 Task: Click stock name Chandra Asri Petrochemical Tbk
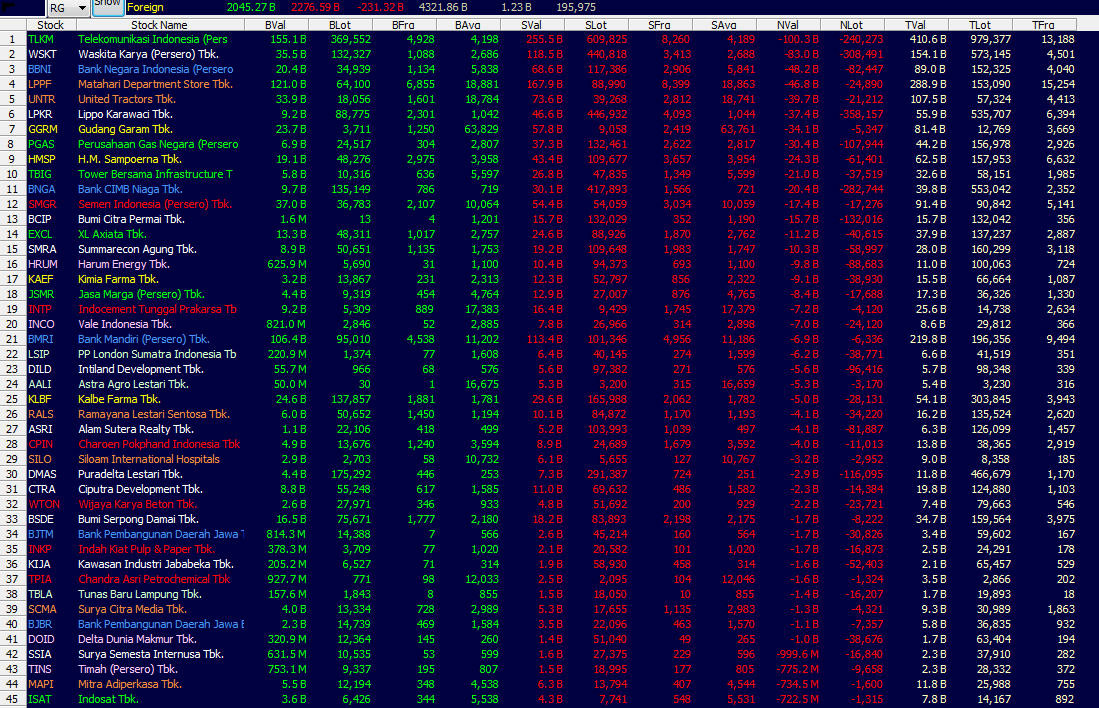pyautogui.click(x=154, y=579)
